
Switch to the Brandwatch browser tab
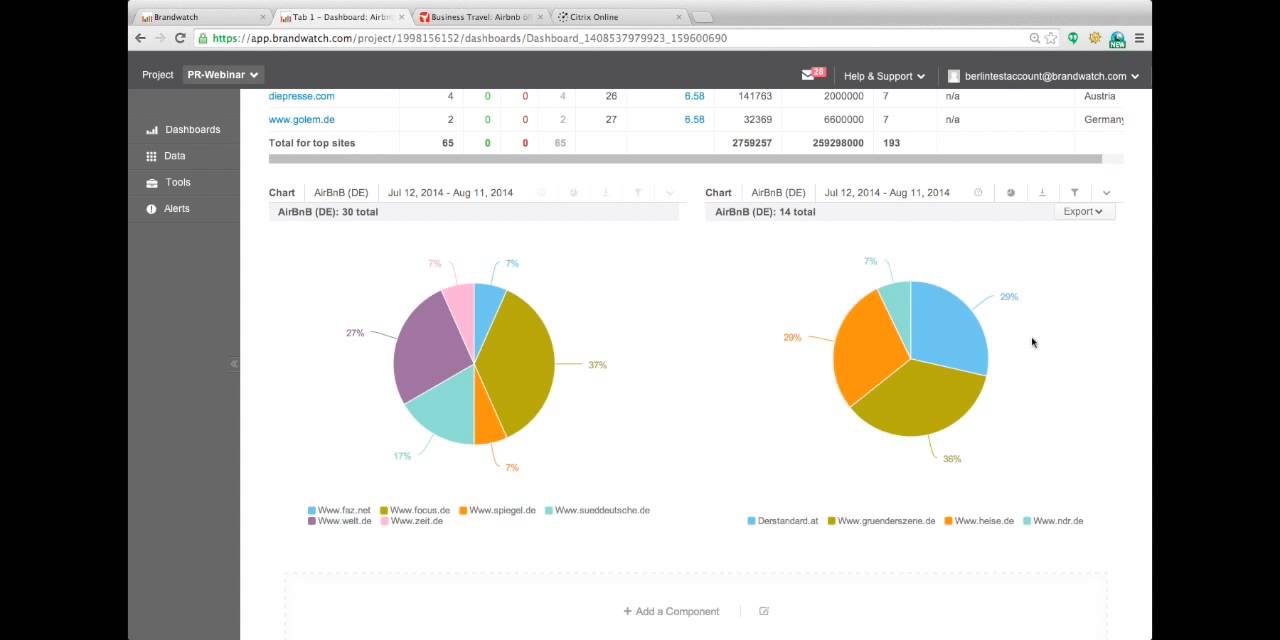click(200, 17)
